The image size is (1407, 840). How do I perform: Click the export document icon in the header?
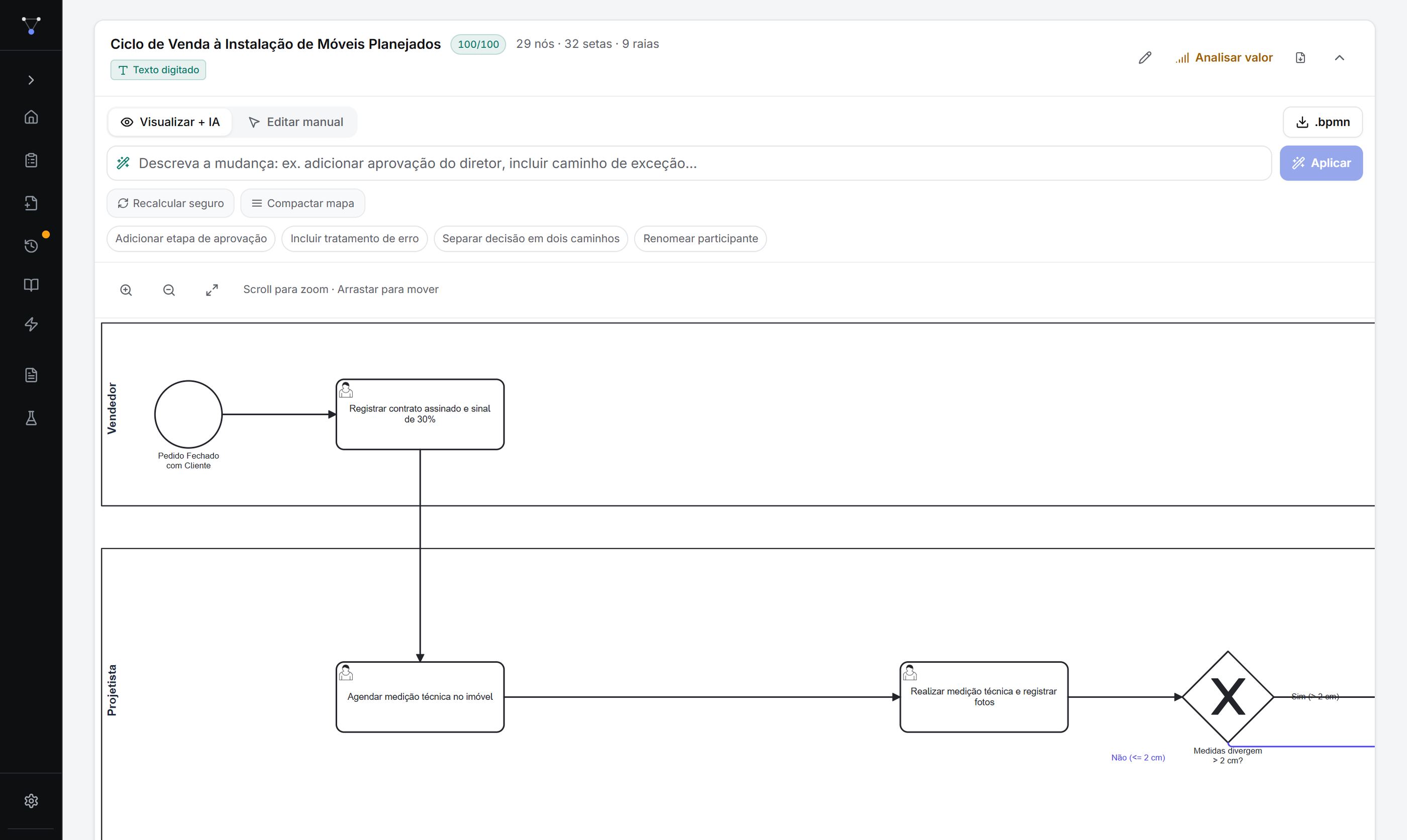[1300, 58]
